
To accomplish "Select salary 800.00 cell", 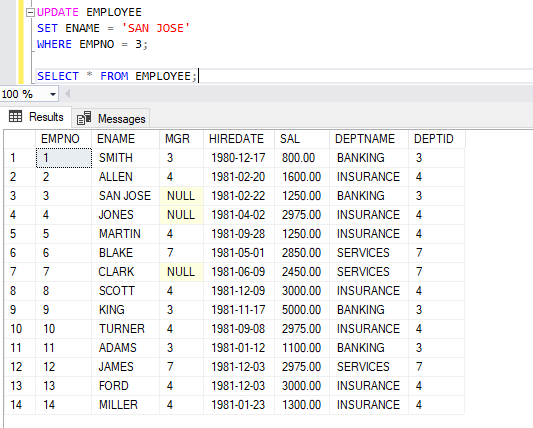I will [x=302, y=158].
